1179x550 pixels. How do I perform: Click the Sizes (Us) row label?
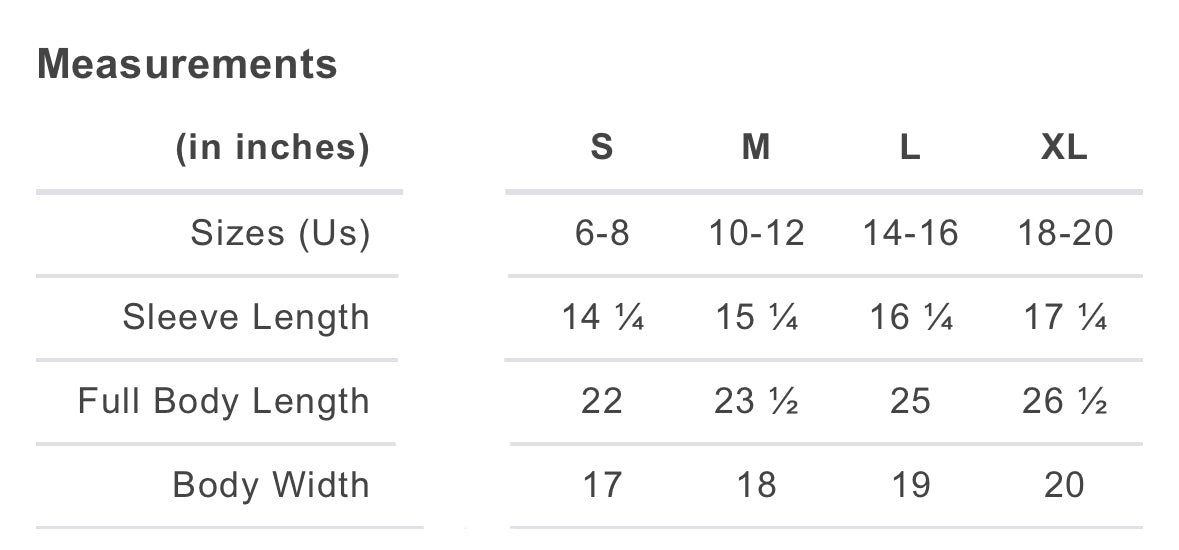(x=280, y=233)
